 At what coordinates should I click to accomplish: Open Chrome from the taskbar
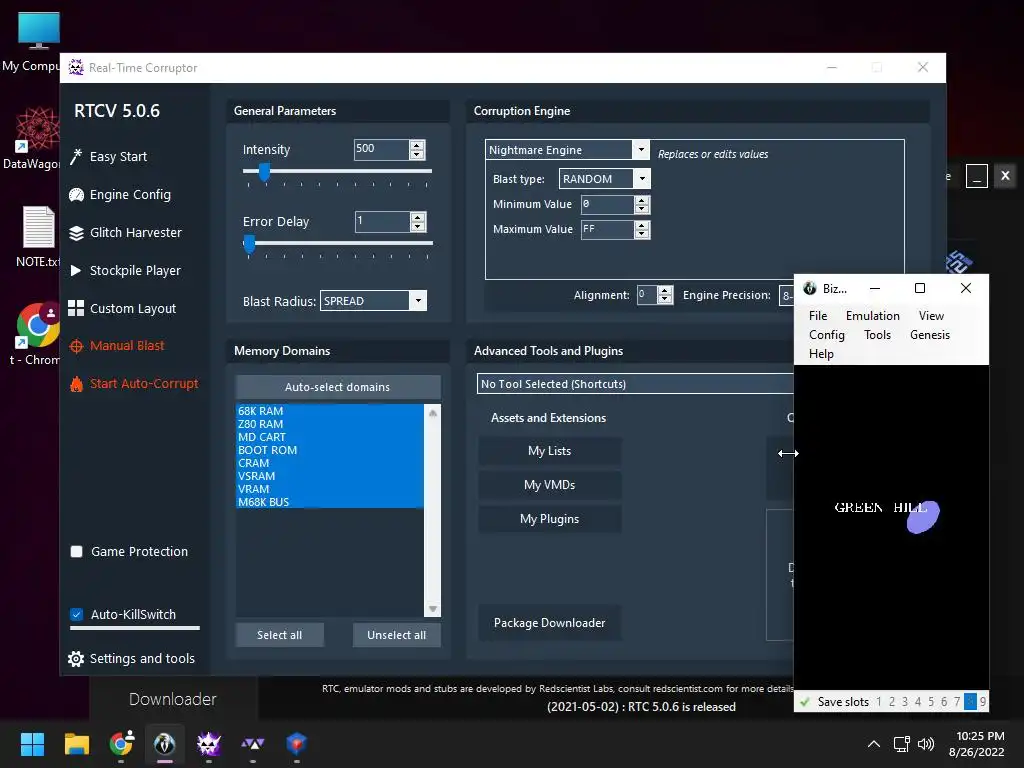coord(121,743)
